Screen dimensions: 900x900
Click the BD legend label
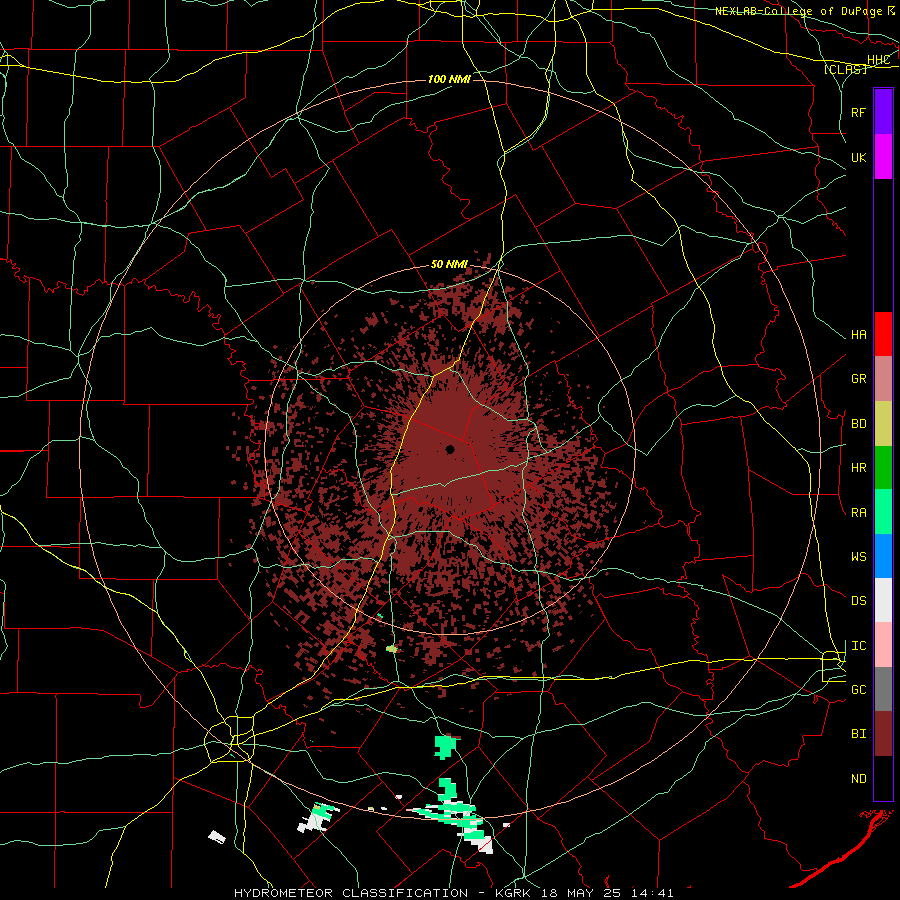pos(859,424)
